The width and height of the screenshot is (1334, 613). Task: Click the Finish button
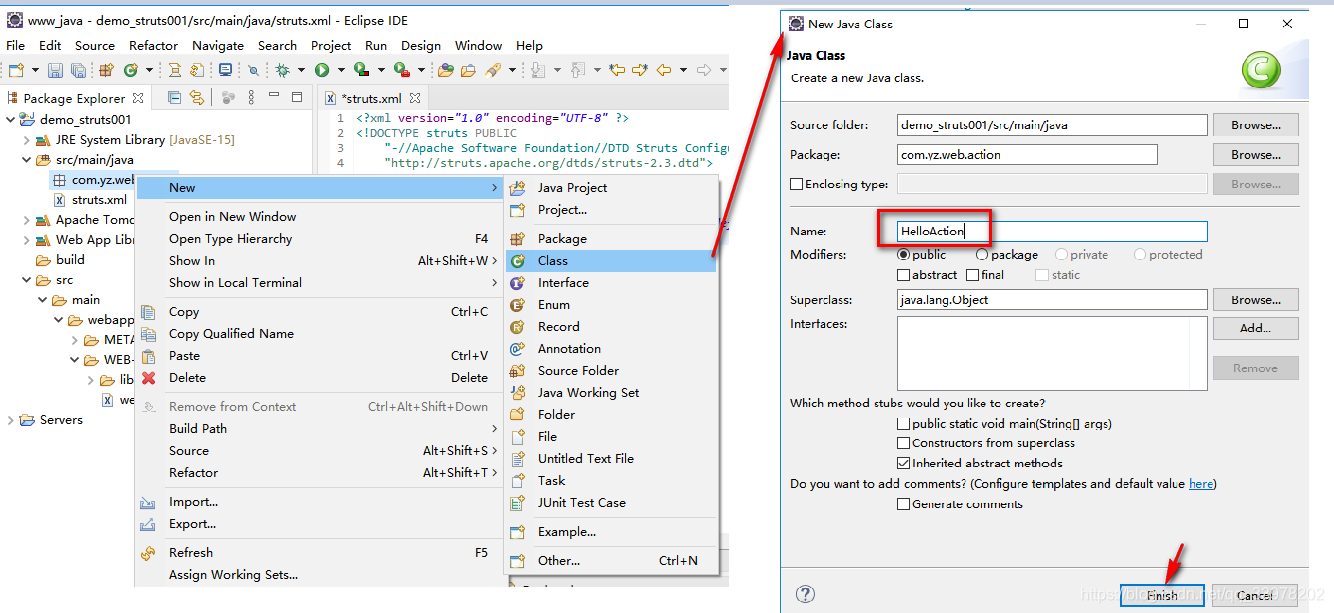1162,595
